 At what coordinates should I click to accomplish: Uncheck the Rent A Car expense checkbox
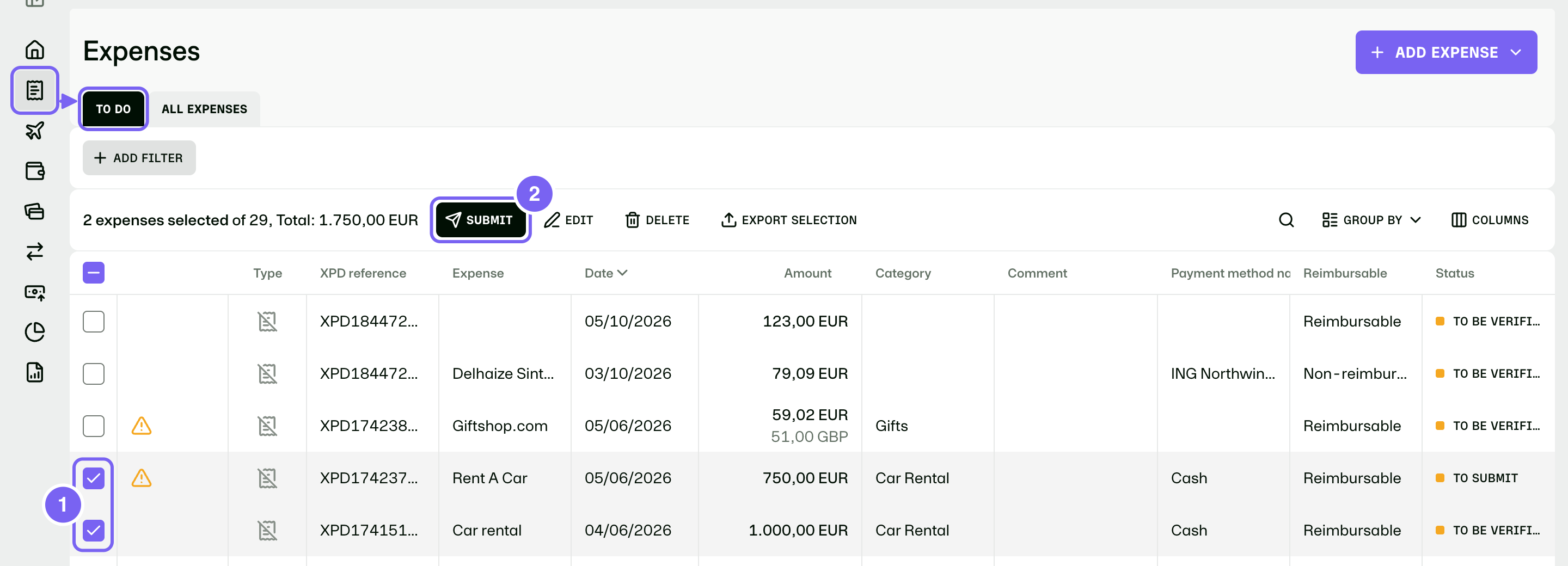coord(94,478)
